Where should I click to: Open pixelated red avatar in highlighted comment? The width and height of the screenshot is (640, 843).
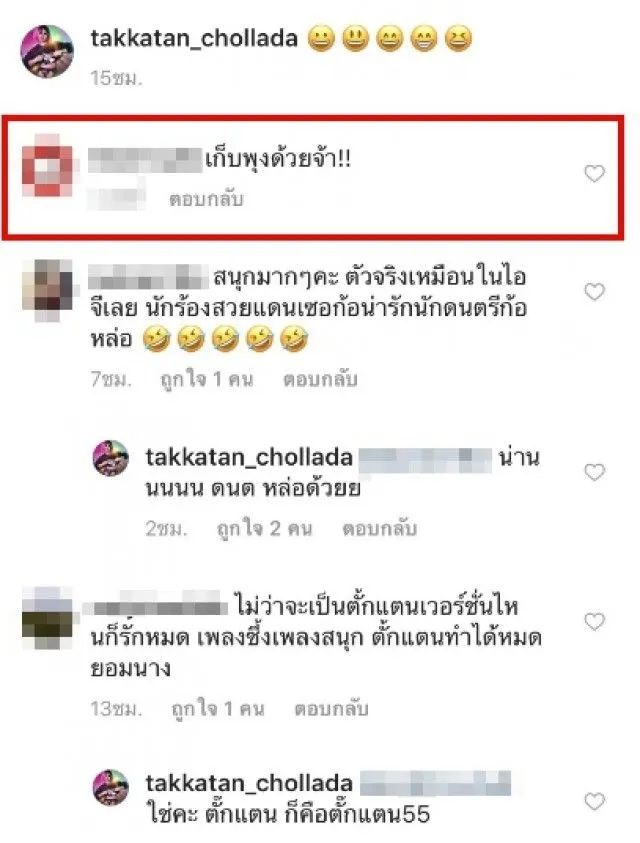point(47,166)
